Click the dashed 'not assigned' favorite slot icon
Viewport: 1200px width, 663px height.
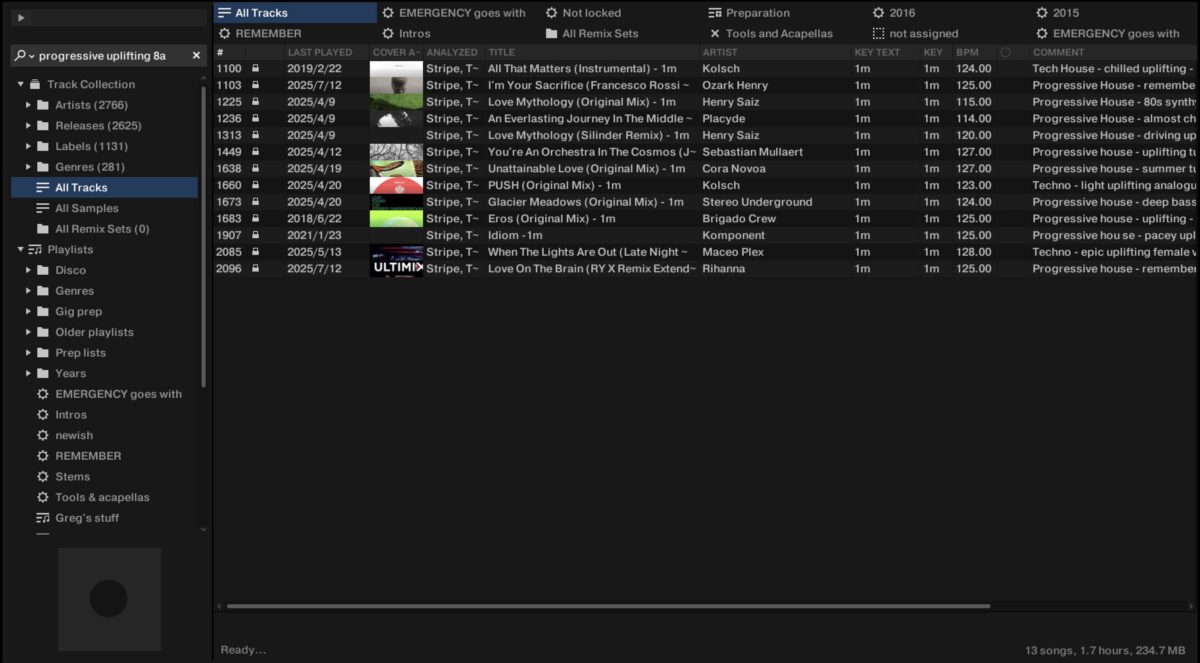coord(880,33)
